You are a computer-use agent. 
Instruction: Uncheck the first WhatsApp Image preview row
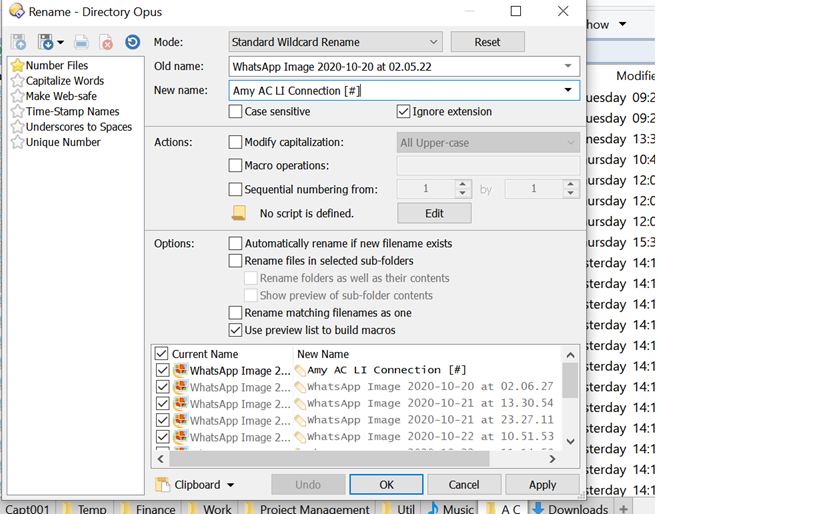pyautogui.click(x=162, y=370)
